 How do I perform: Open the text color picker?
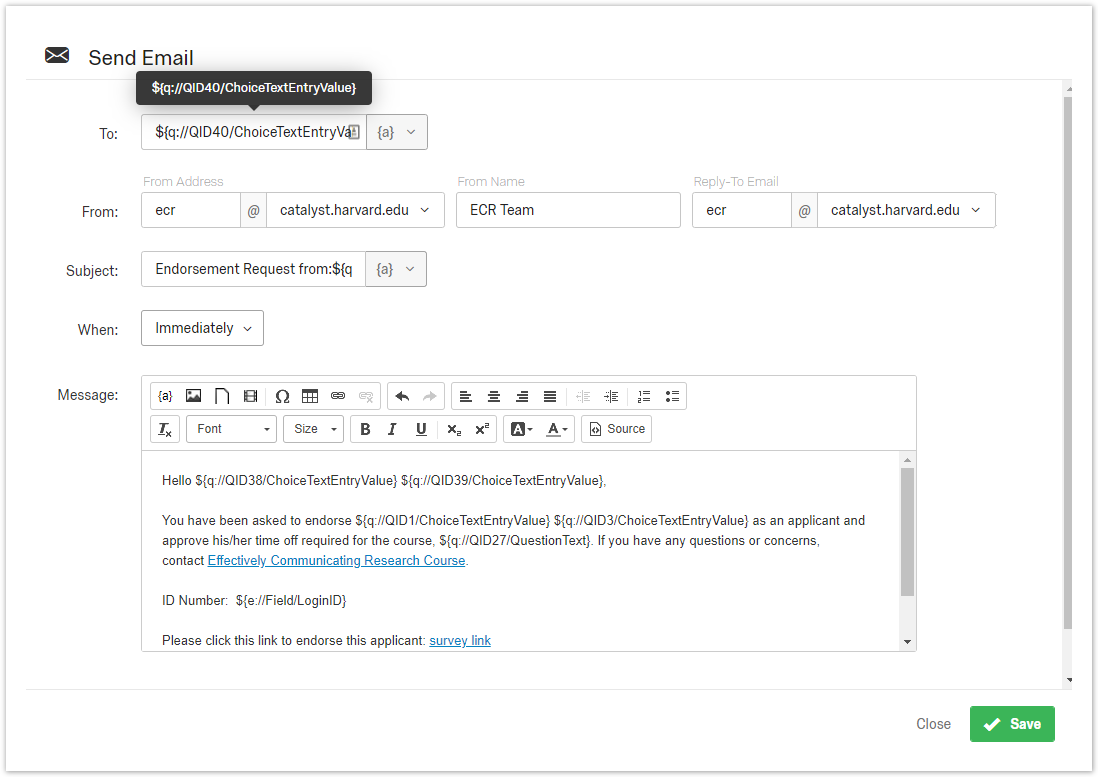click(557, 429)
